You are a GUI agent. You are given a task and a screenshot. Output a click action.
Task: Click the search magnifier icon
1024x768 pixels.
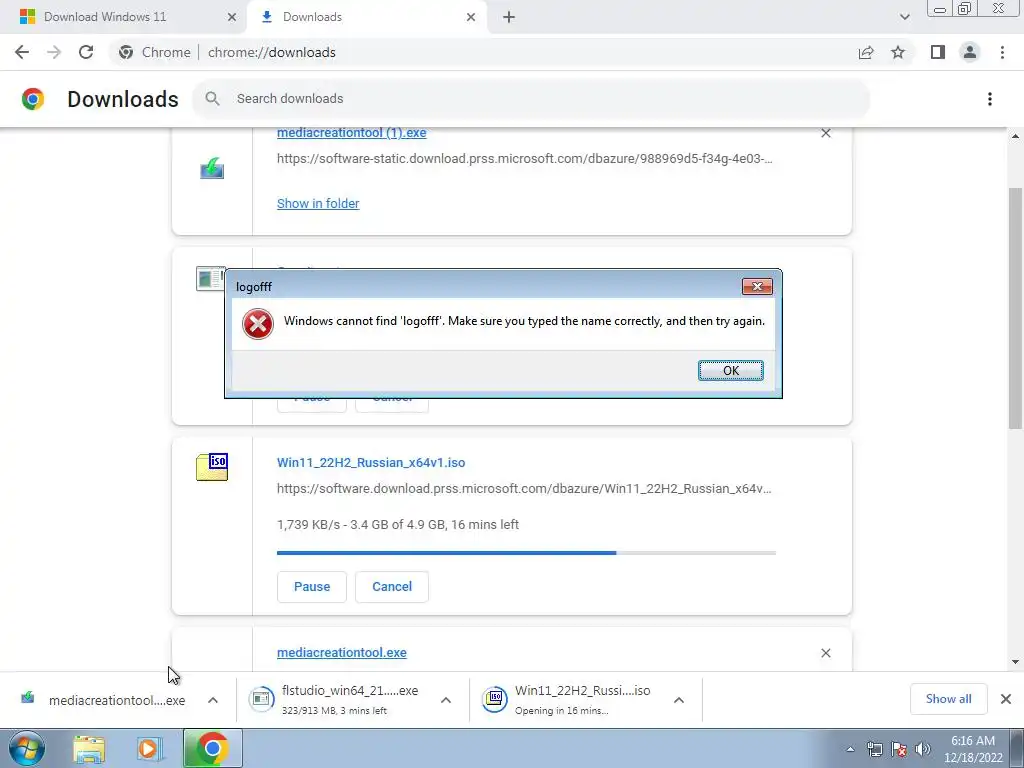point(212,99)
